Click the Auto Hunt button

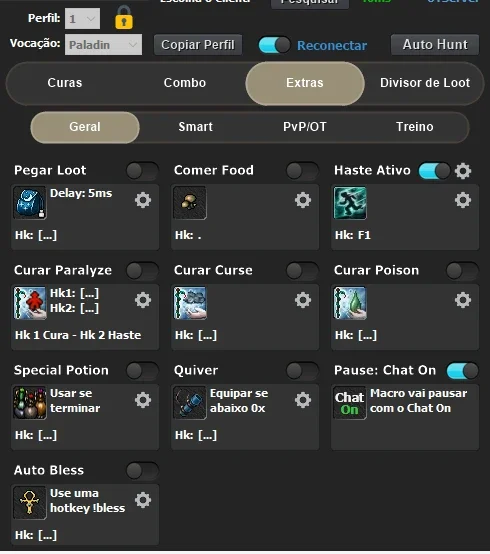(435, 45)
